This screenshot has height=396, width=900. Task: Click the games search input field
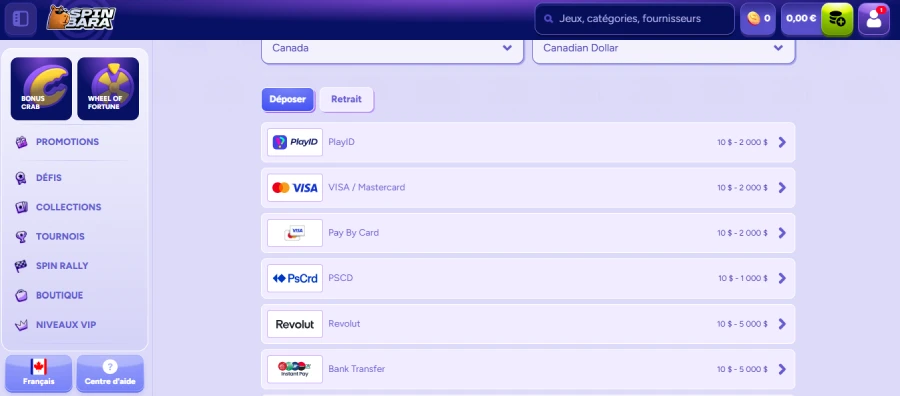(634, 19)
